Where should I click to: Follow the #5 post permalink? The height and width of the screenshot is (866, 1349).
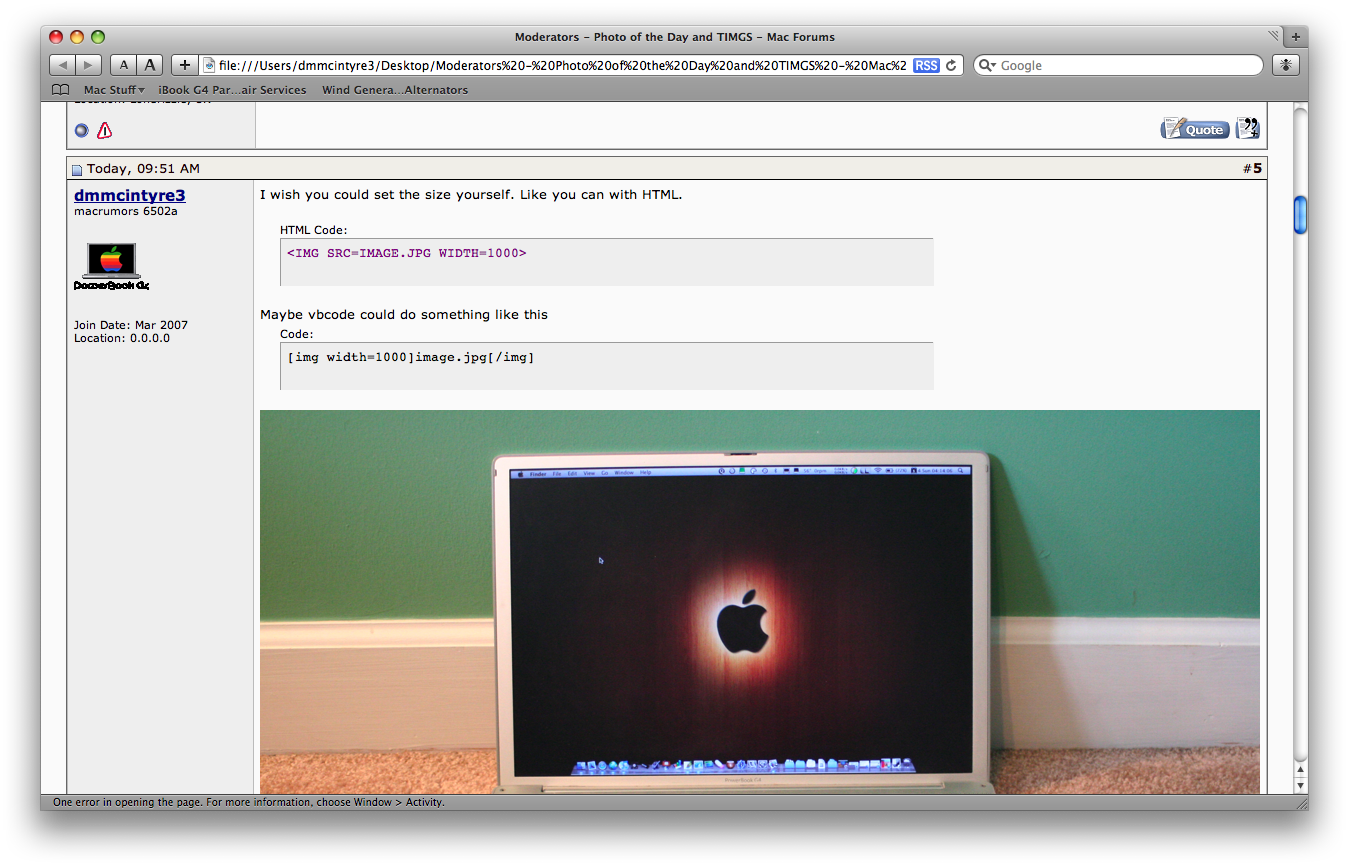pos(1257,169)
